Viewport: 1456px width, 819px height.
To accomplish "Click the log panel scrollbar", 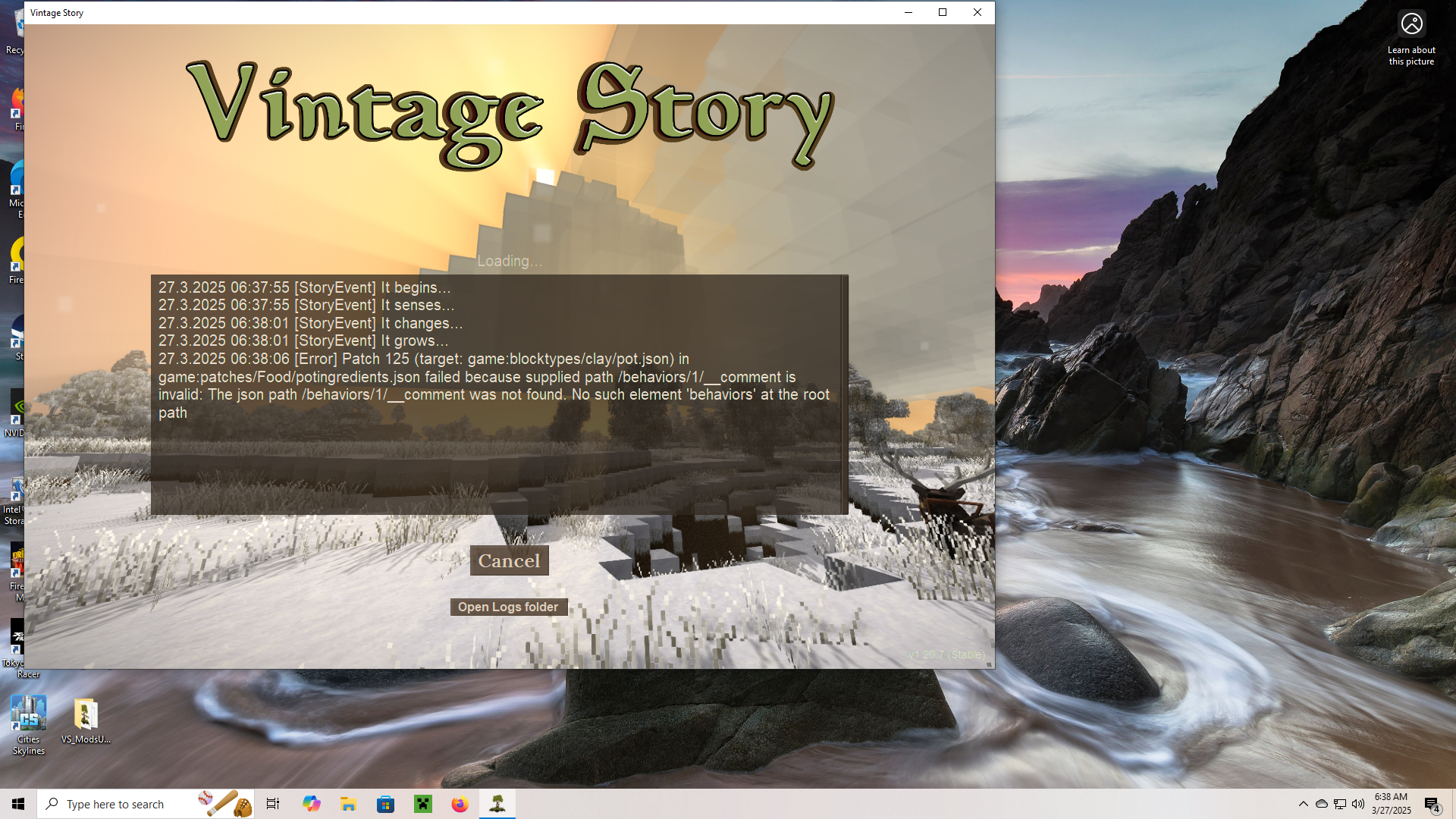I will [845, 394].
